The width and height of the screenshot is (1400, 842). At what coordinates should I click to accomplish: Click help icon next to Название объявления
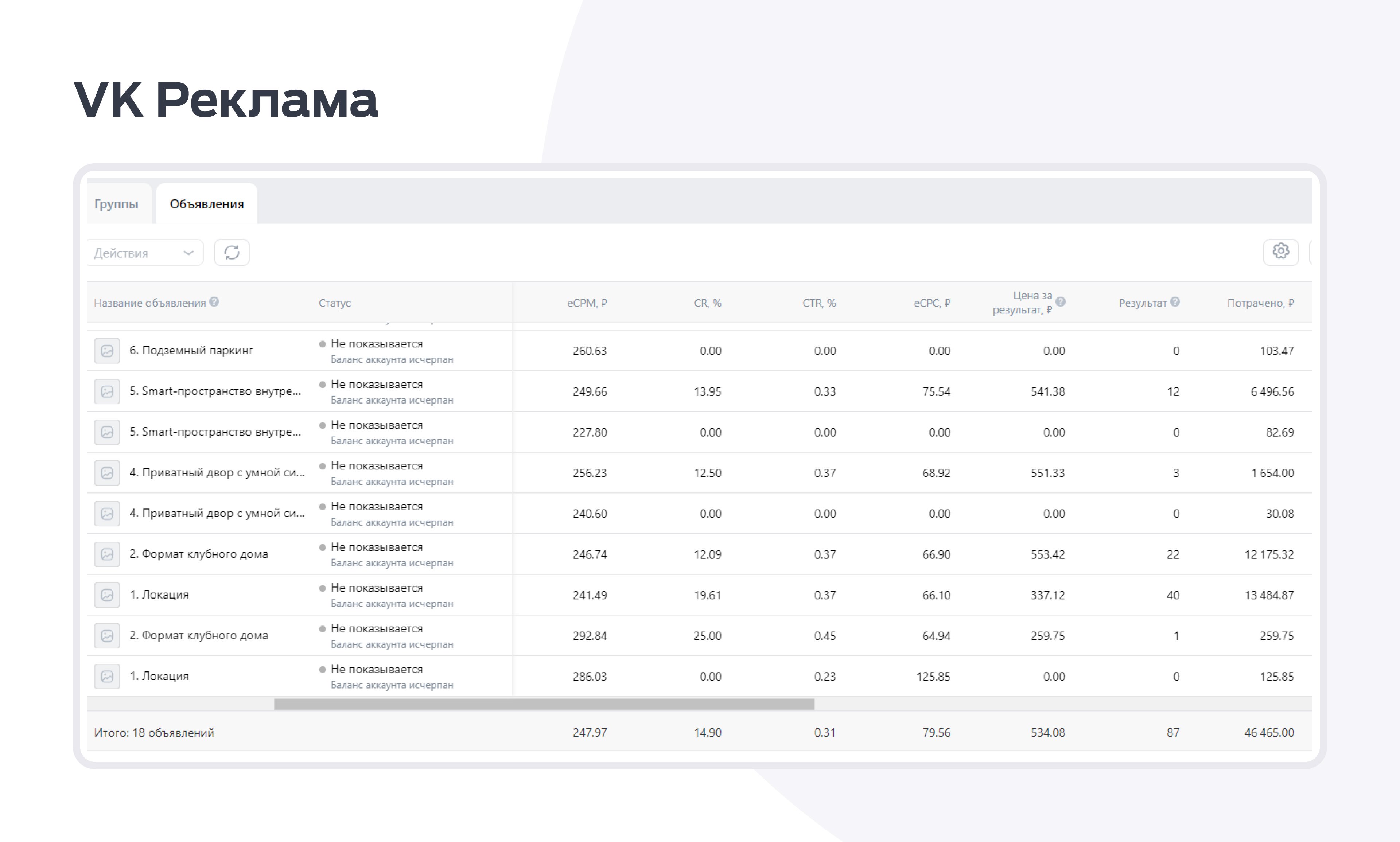[214, 302]
